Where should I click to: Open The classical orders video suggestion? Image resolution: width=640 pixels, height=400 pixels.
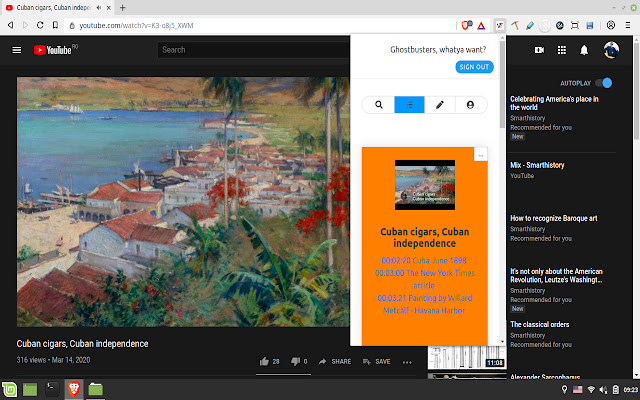click(540, 324)
